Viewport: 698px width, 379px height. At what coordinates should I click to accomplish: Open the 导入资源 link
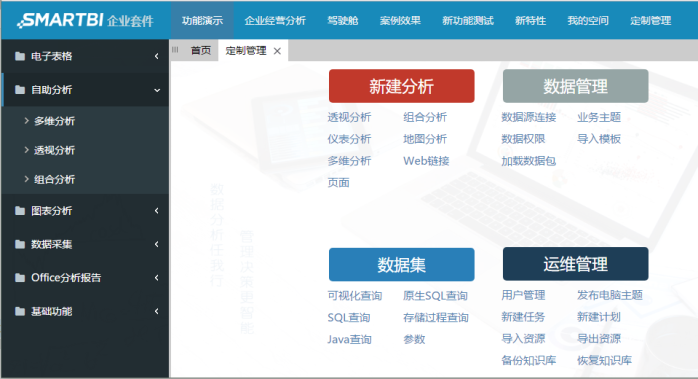pos(524,338)
